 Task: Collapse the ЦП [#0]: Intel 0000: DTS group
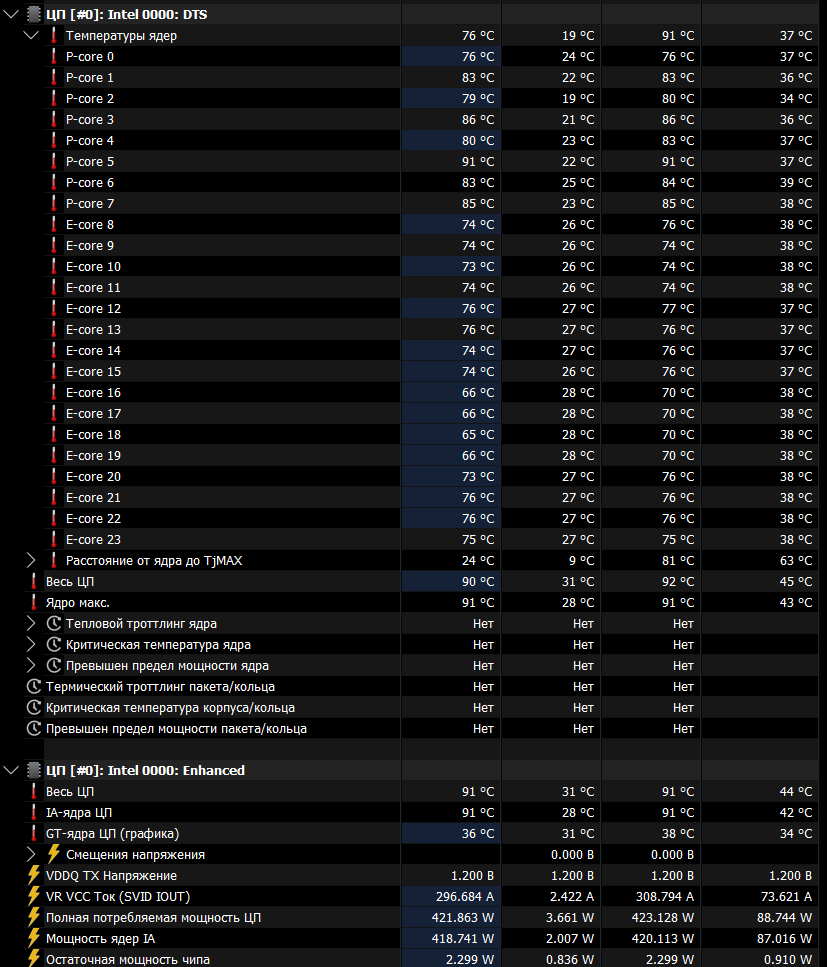[11, 14]
